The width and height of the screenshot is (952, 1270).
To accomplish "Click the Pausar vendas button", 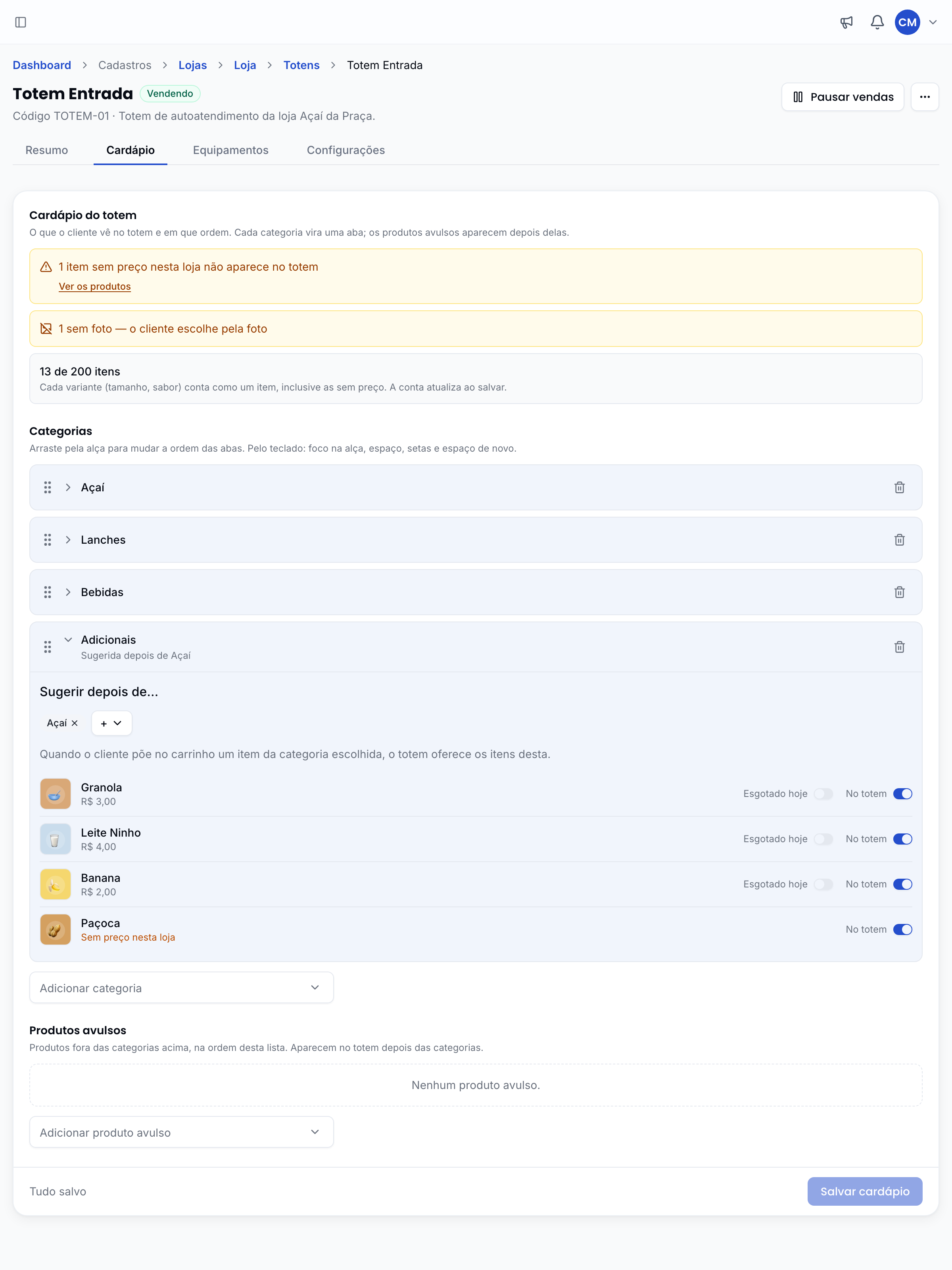I will click(843, 96).
